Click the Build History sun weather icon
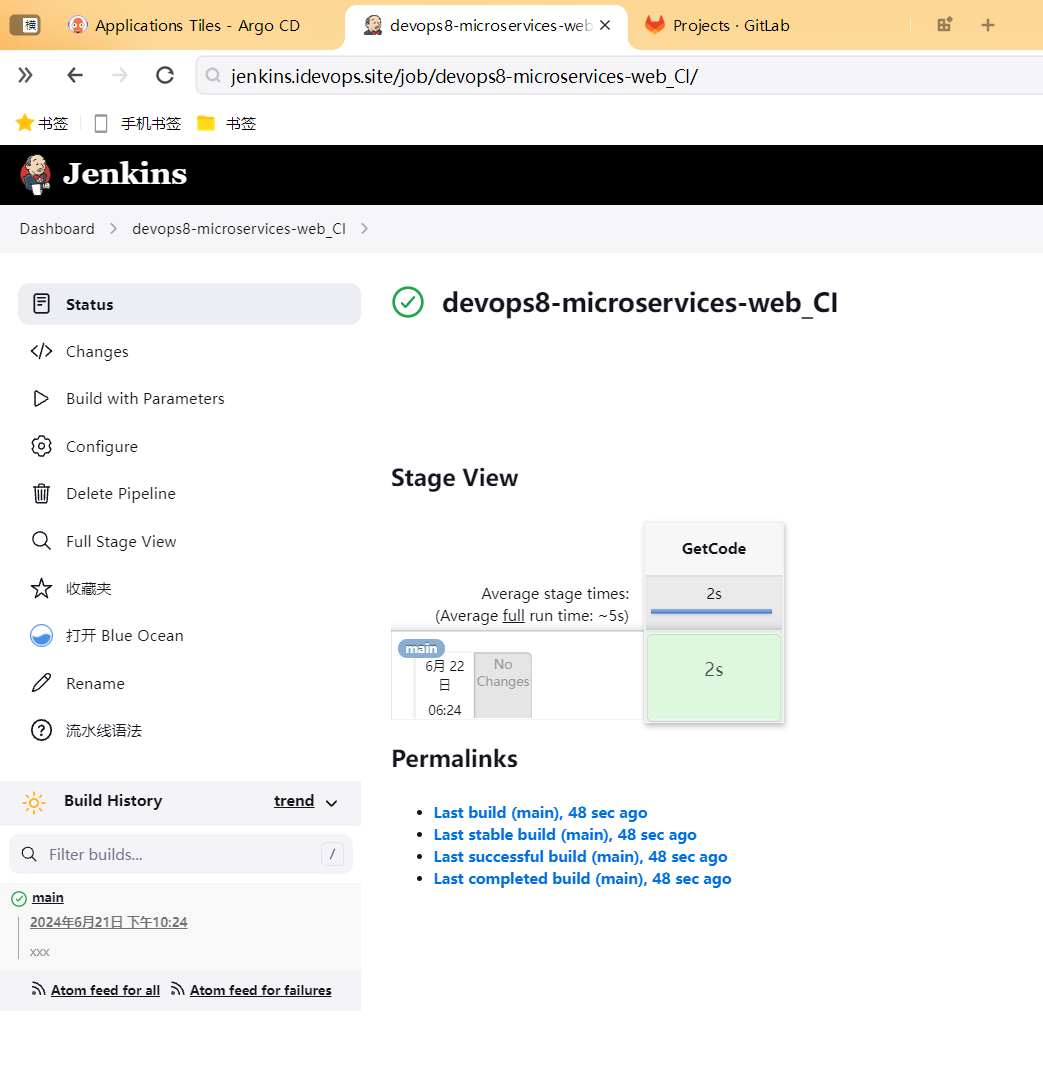The height and width of the screenshot is (1065, 1043). pos(34,802)
